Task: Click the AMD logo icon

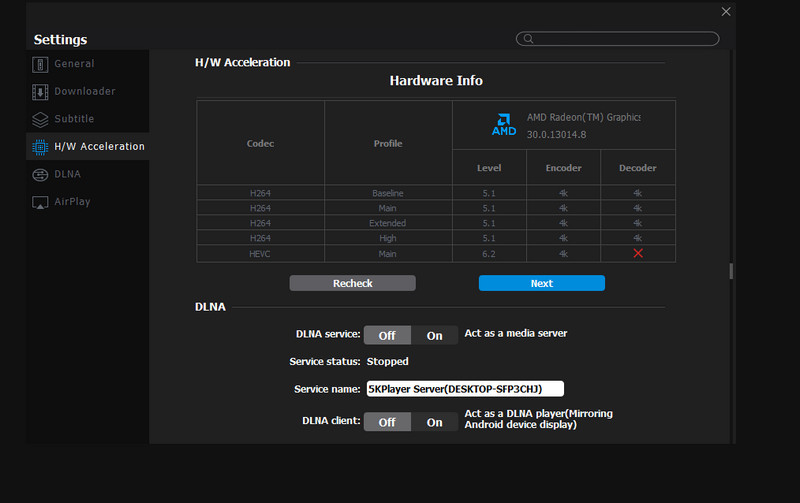Action: pyautogui.click(x=504, y=125)
